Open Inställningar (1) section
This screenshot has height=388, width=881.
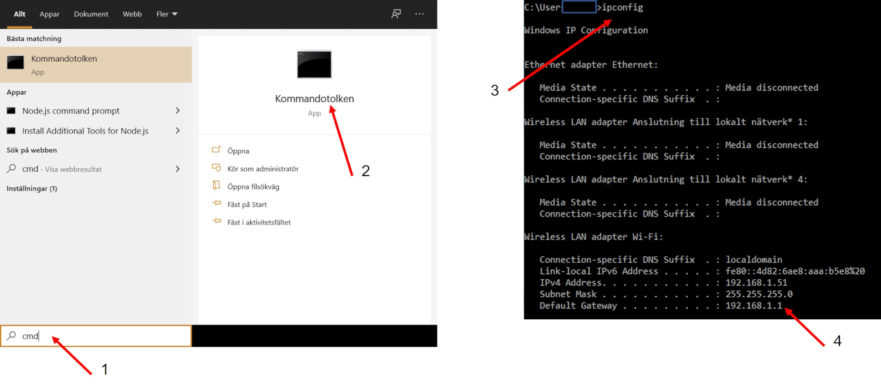[x=31, y=189]
